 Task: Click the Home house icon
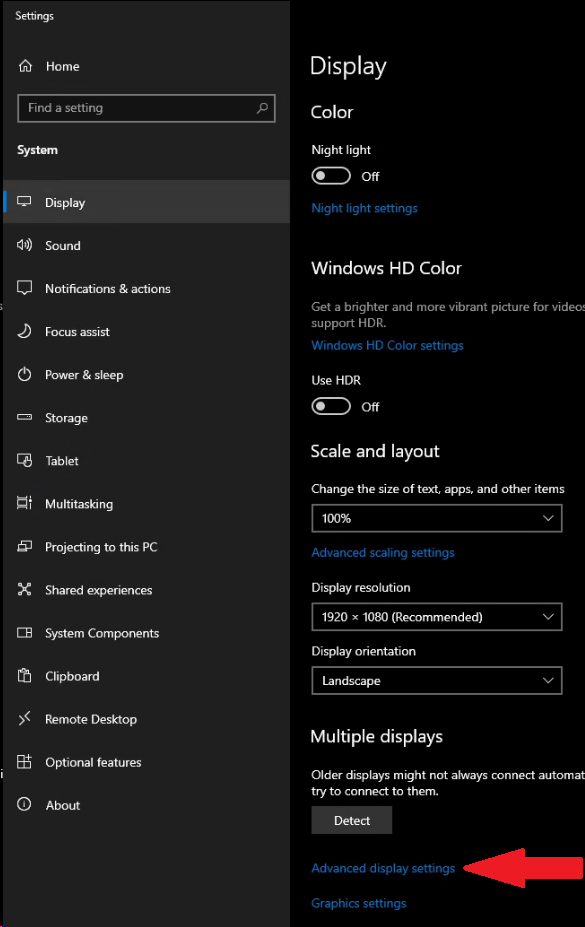pos(25,66)
